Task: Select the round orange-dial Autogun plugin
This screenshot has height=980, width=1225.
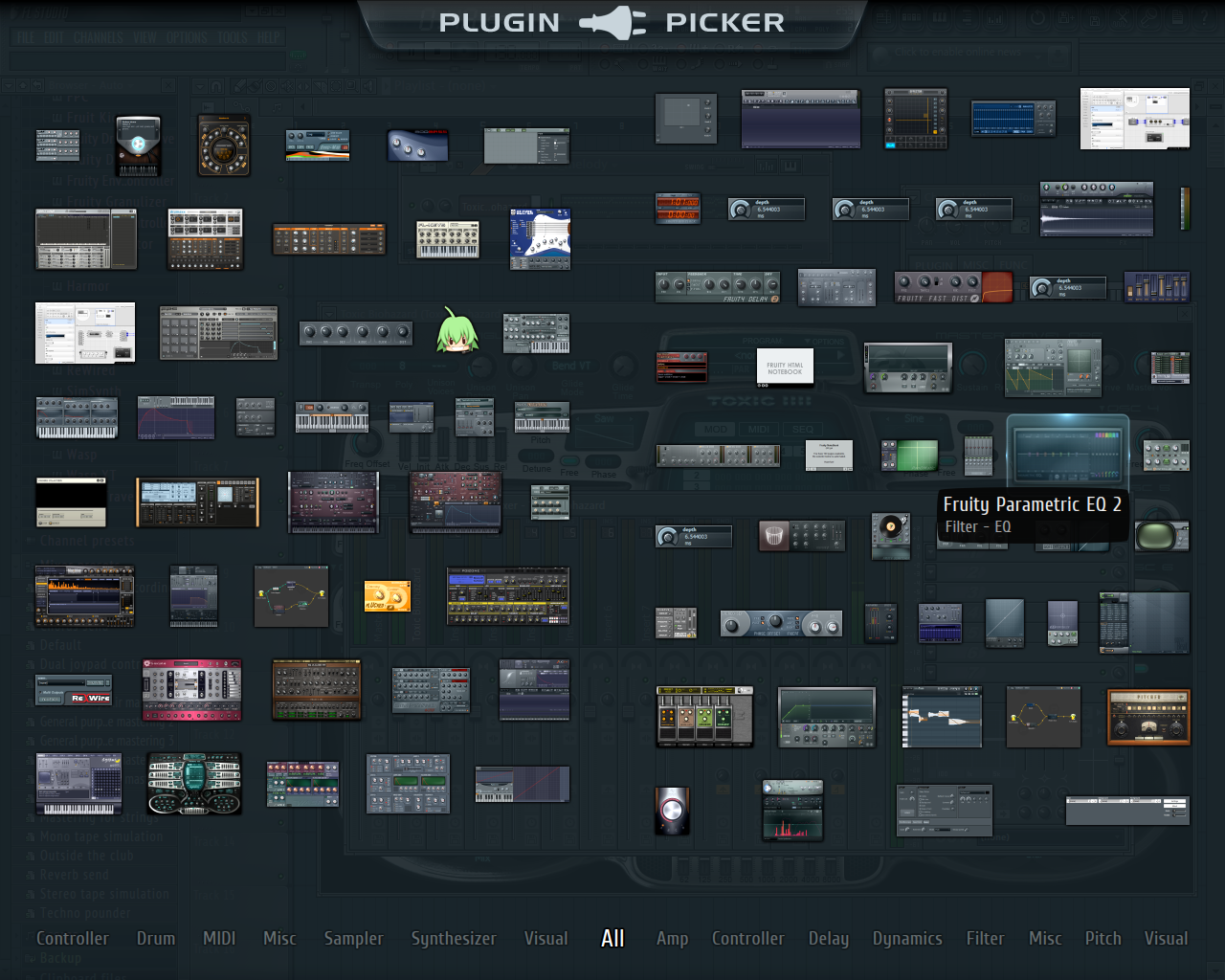Action: (224, 145)
